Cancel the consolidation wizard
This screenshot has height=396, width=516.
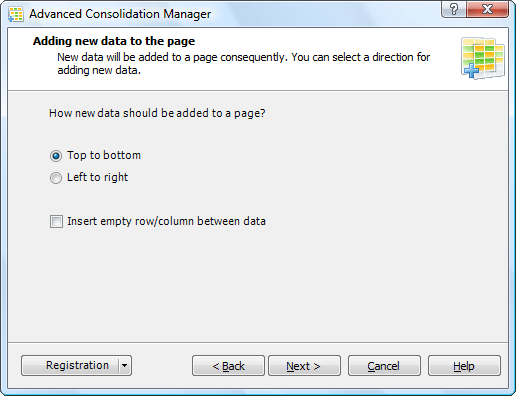pyautogui.click(x=384, y=366)
